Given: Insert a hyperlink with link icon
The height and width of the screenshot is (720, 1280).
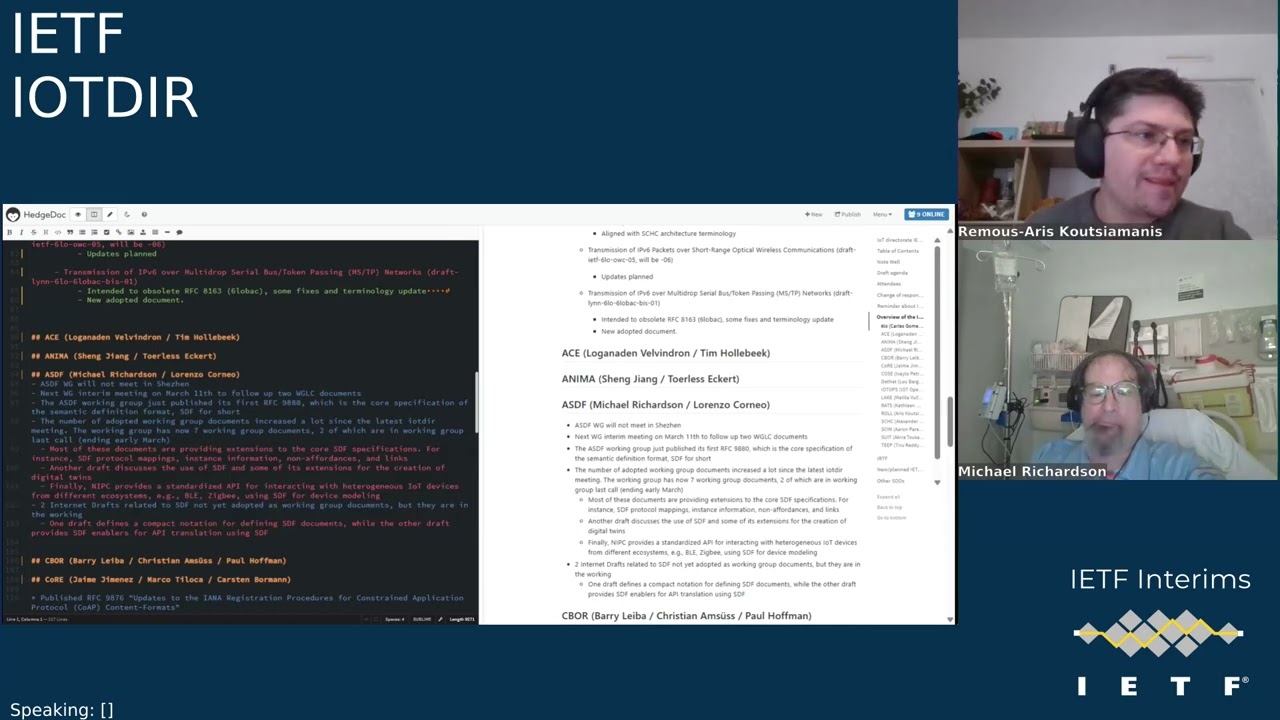Looking at the screenshot, I should tap(118, 232).
